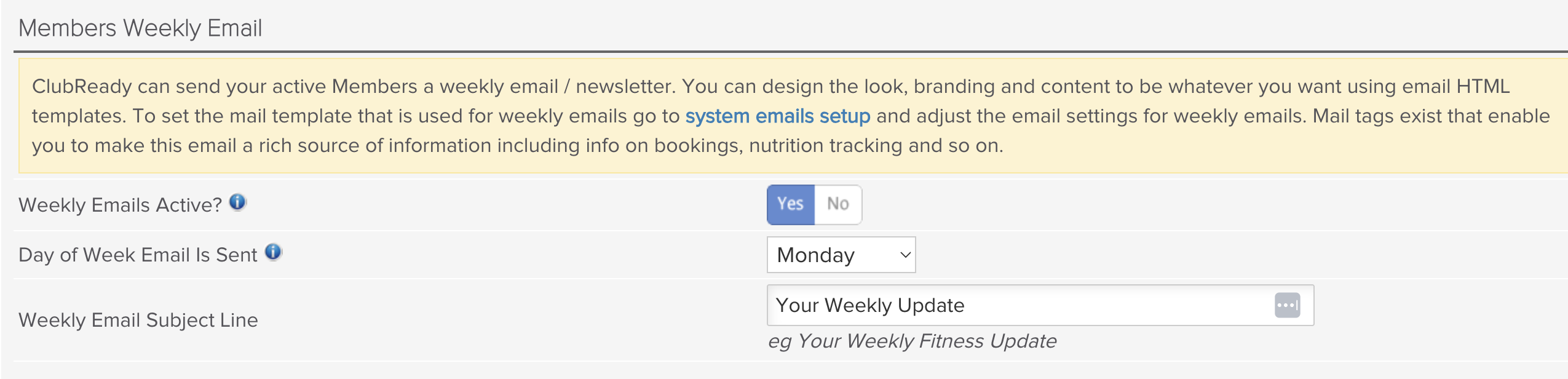Click the eg Your Weekly Fitness Update hint

tap(912, 341)
